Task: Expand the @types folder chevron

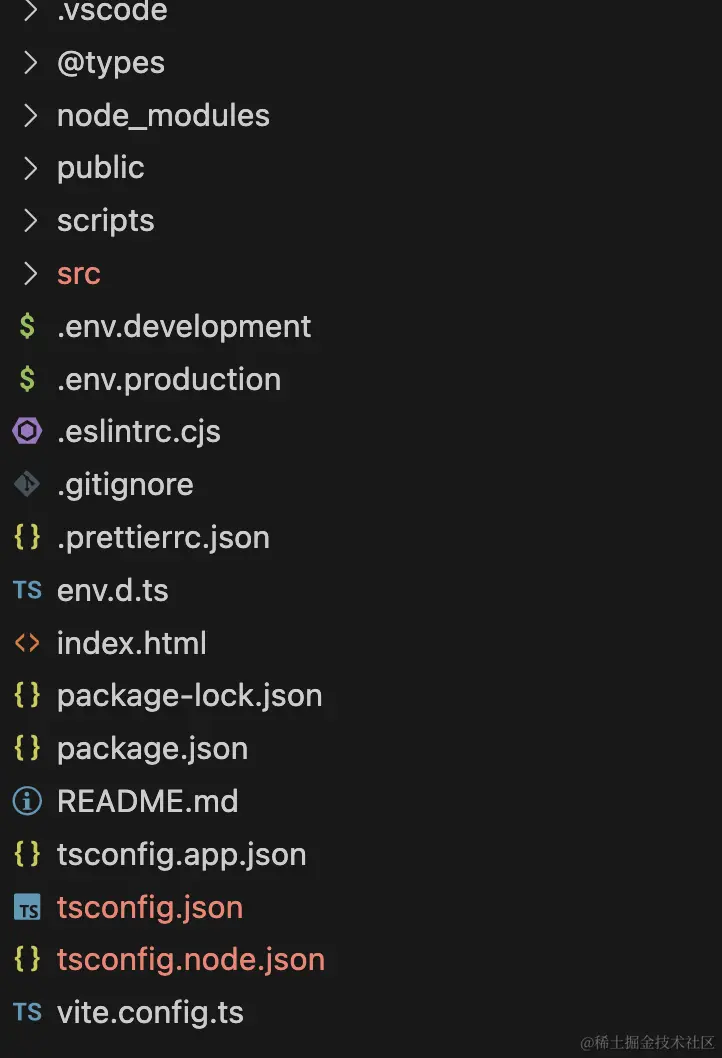Action: click(x=30, y=63)
